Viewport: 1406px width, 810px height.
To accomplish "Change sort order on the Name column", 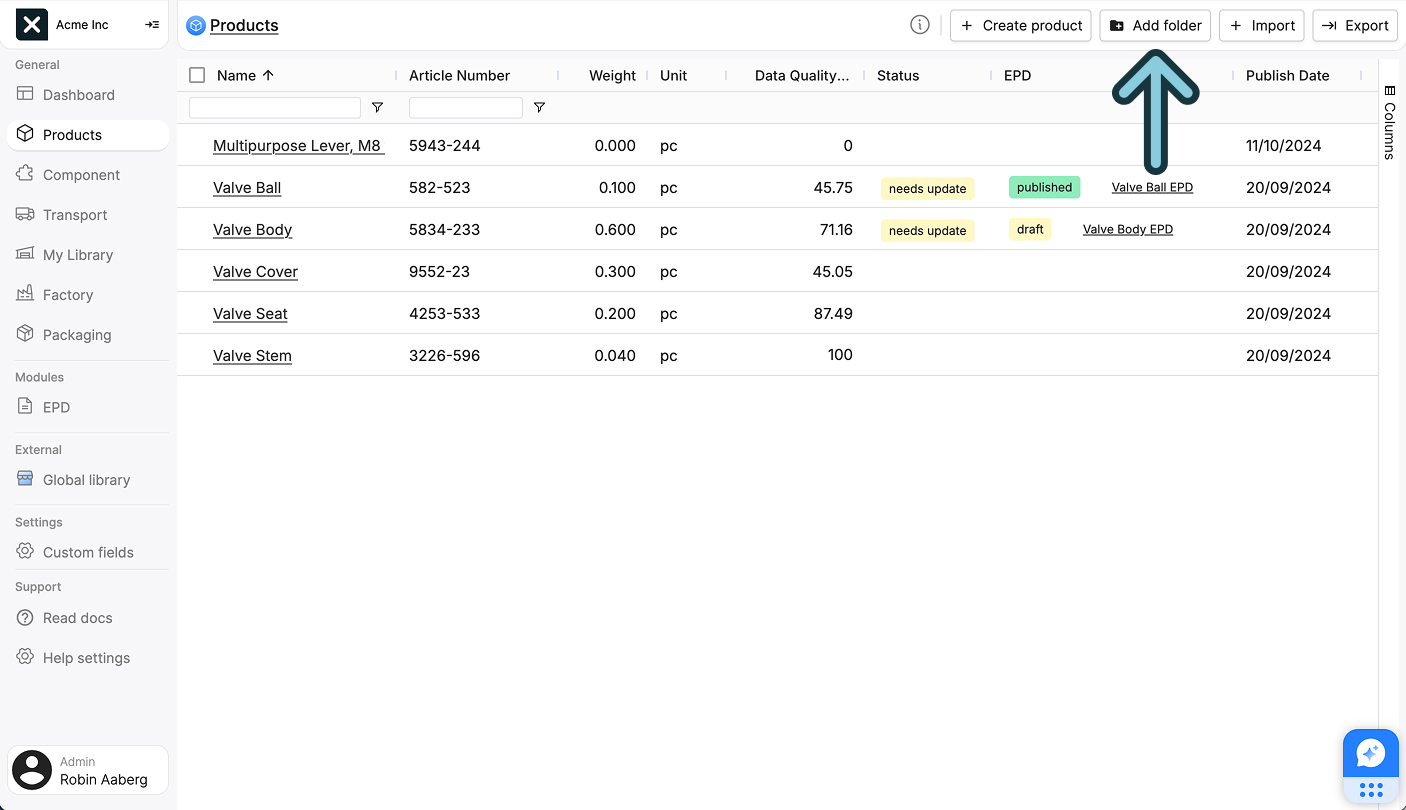I will [x=267, y=75].
